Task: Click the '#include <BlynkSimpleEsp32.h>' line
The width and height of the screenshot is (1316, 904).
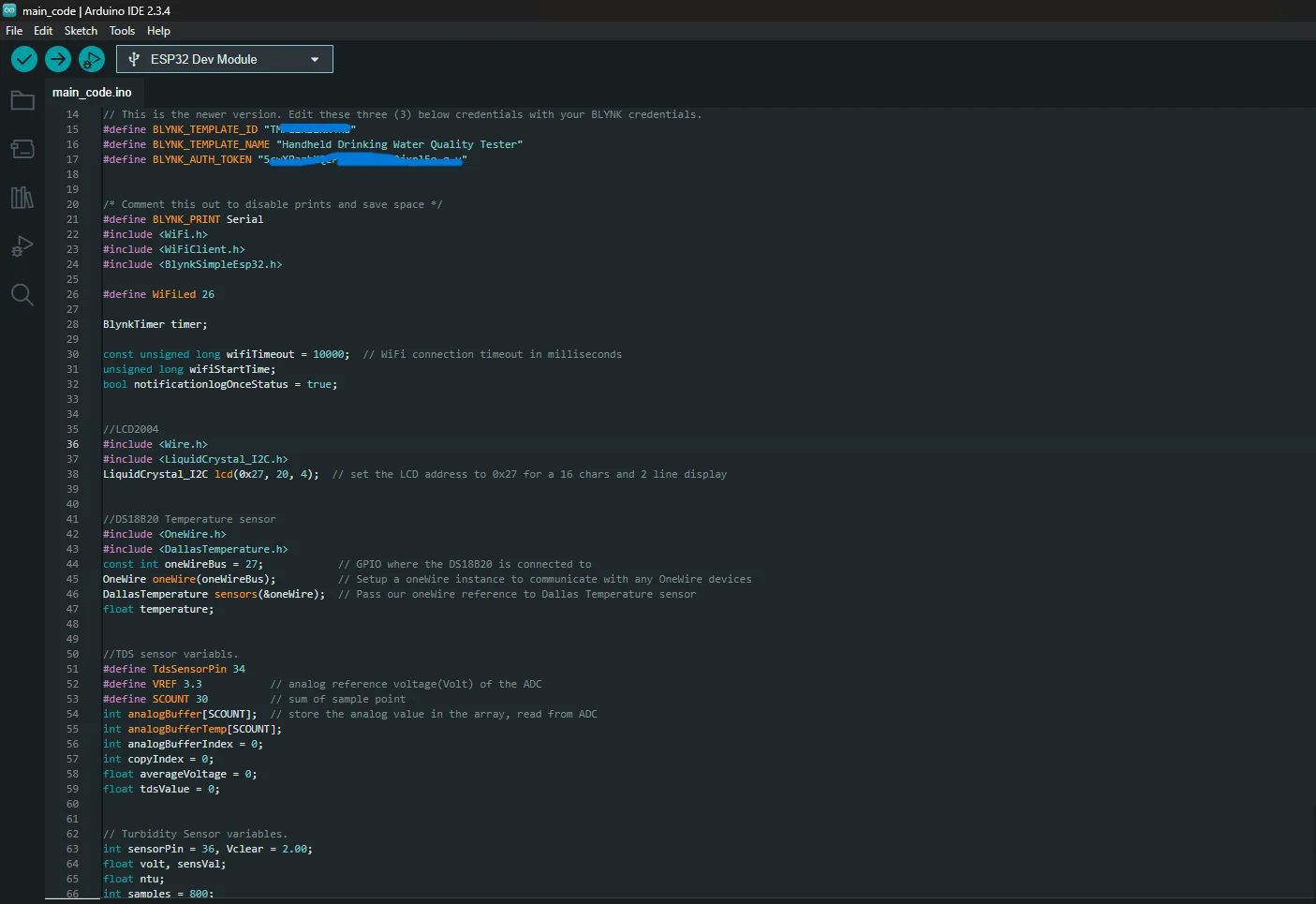Action: [192, 264]
